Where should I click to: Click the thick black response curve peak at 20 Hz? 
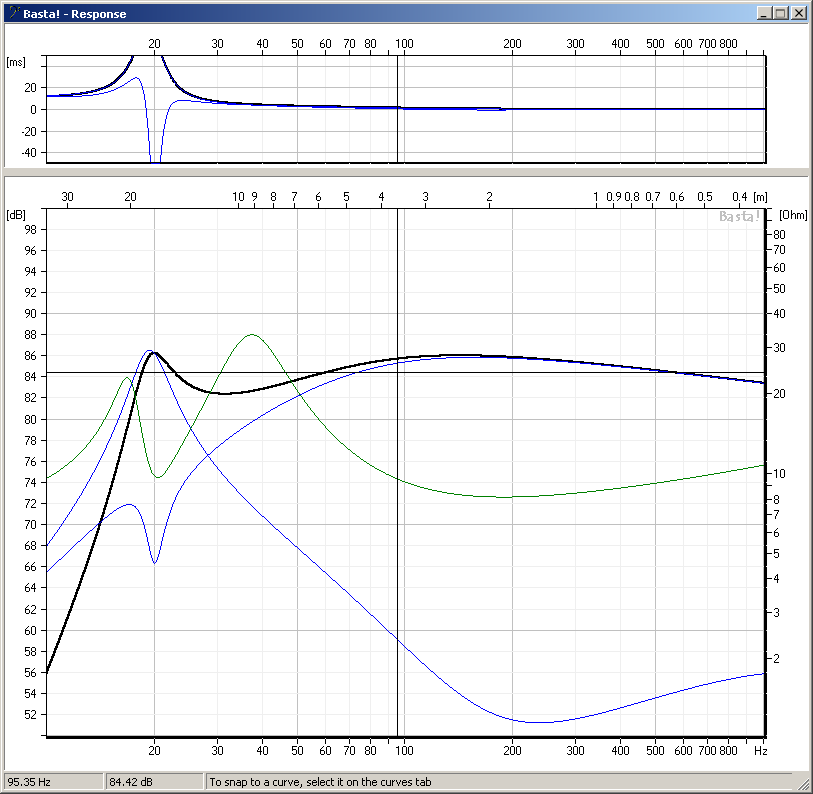(x=155, y=352)
